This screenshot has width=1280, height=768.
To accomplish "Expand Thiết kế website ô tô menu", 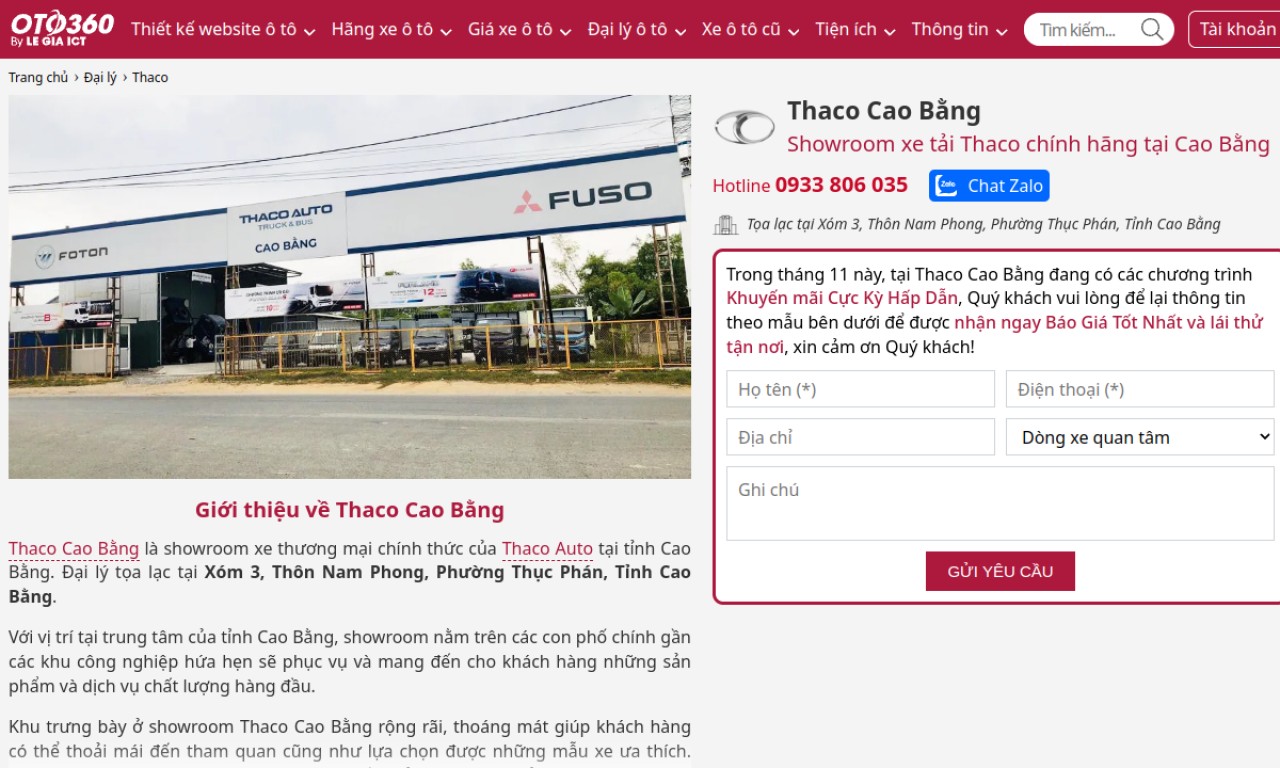I will tap(223, 29).
